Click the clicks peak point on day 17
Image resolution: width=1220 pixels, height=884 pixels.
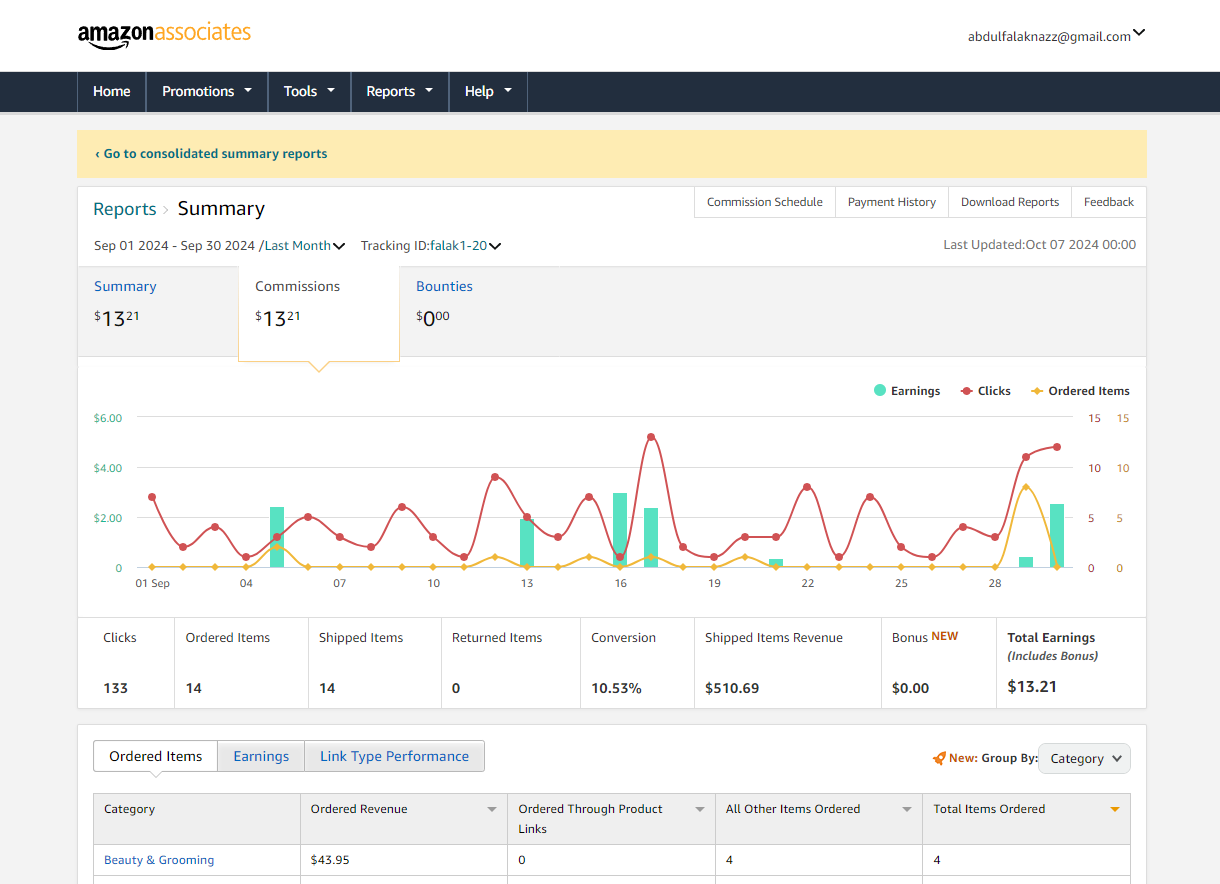651,437
